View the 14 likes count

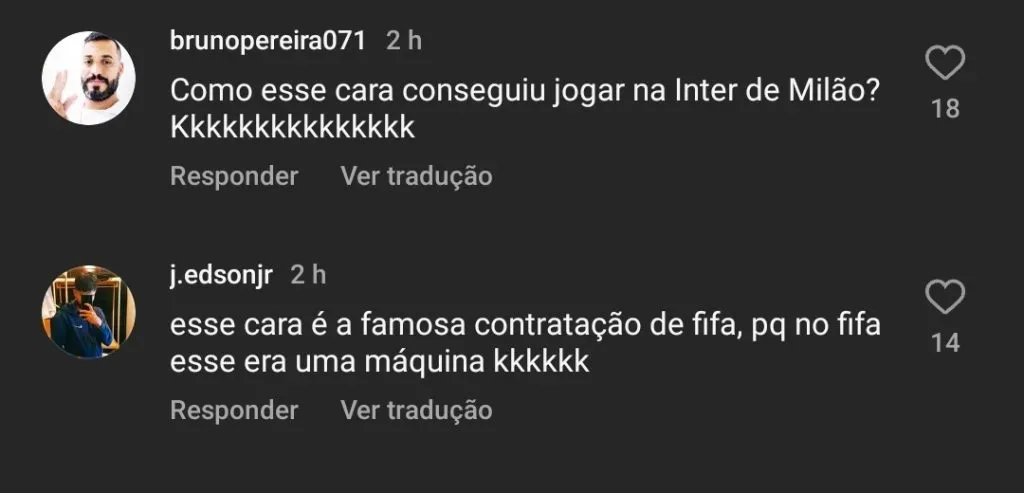(945, 343)
